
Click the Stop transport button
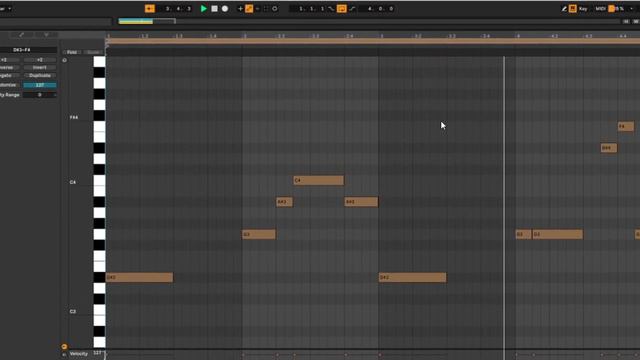coord(214,9)
